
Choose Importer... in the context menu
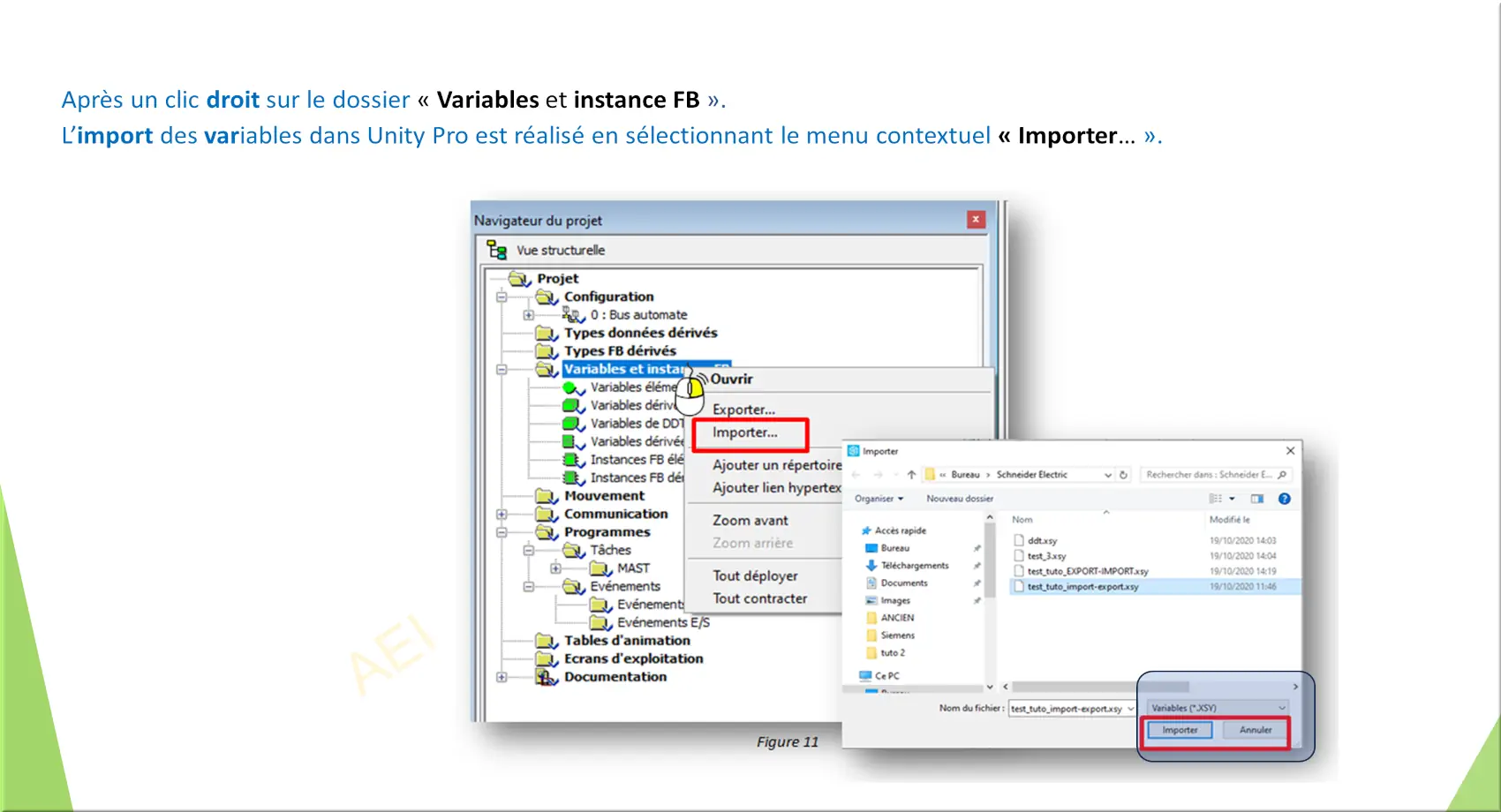coord(745,432)
